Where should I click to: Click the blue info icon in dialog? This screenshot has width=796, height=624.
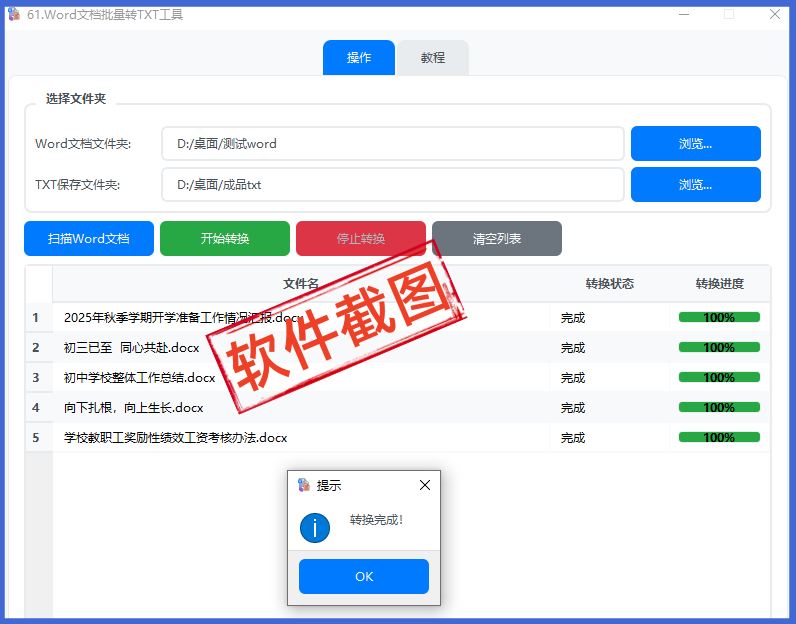coord(314,527)
